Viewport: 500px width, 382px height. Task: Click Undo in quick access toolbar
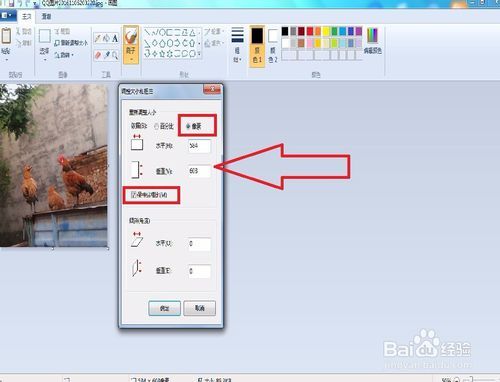[x=20, y=3]
